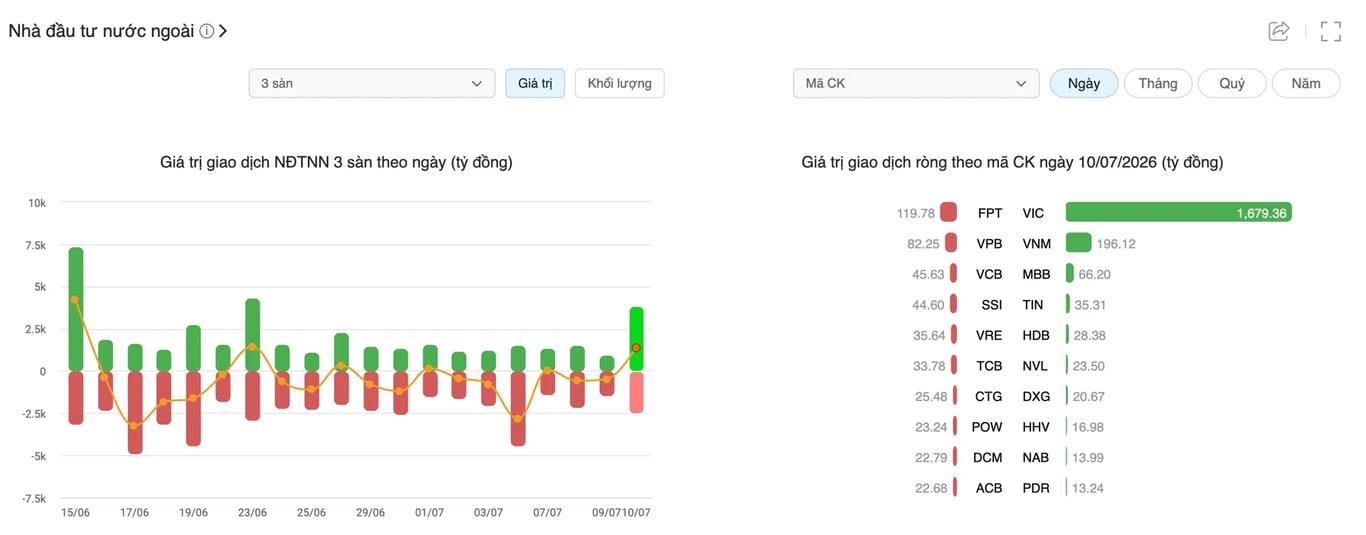
Task: Click the red FPT net sell bar
Action: tap(949, 212)
